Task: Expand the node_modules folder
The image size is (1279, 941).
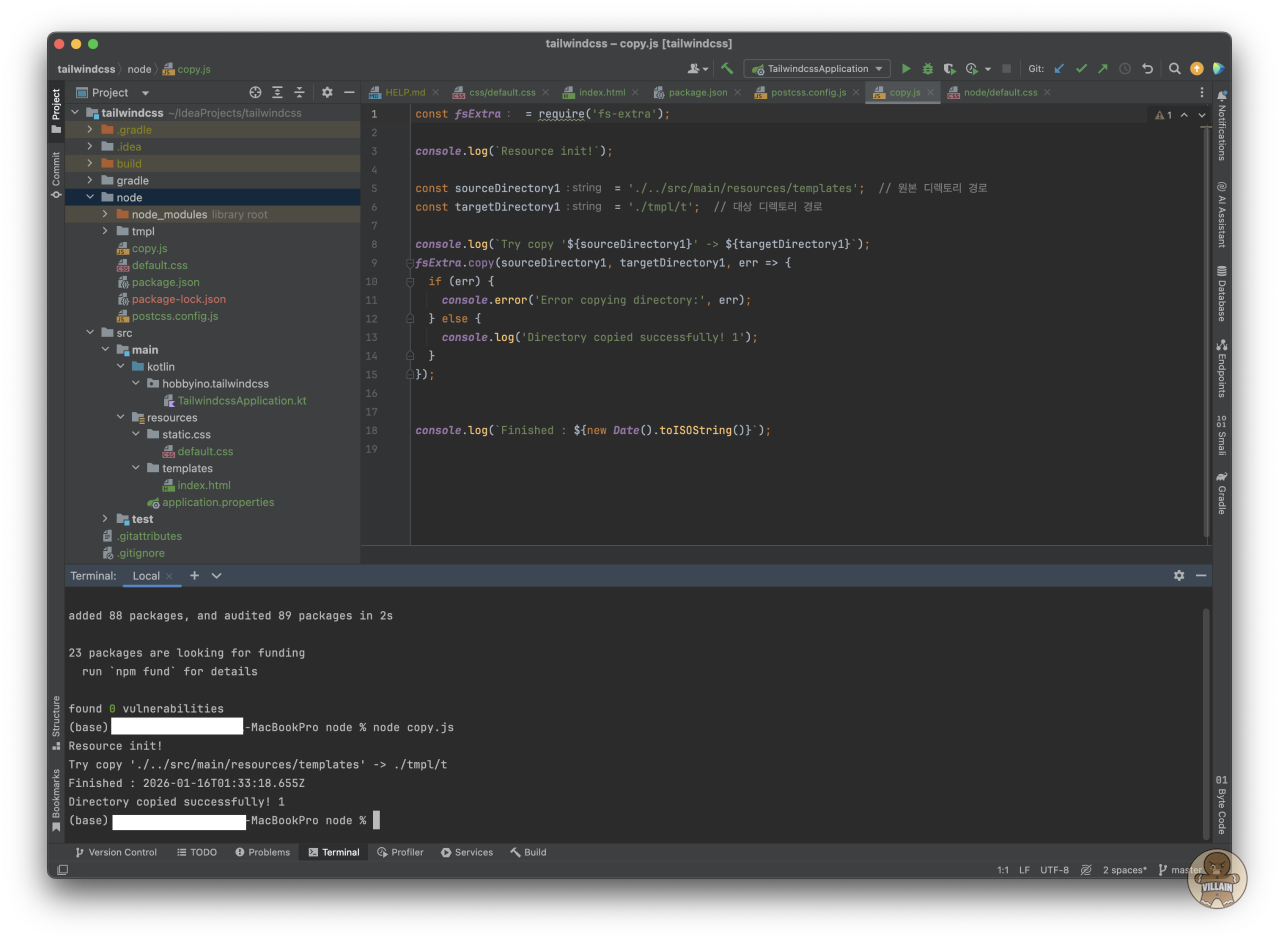Action: click(105, 214)
